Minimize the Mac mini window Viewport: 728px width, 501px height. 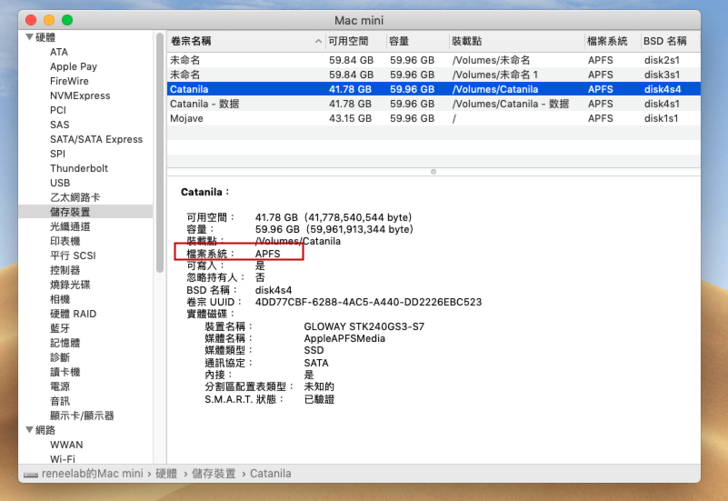(49, 20)
